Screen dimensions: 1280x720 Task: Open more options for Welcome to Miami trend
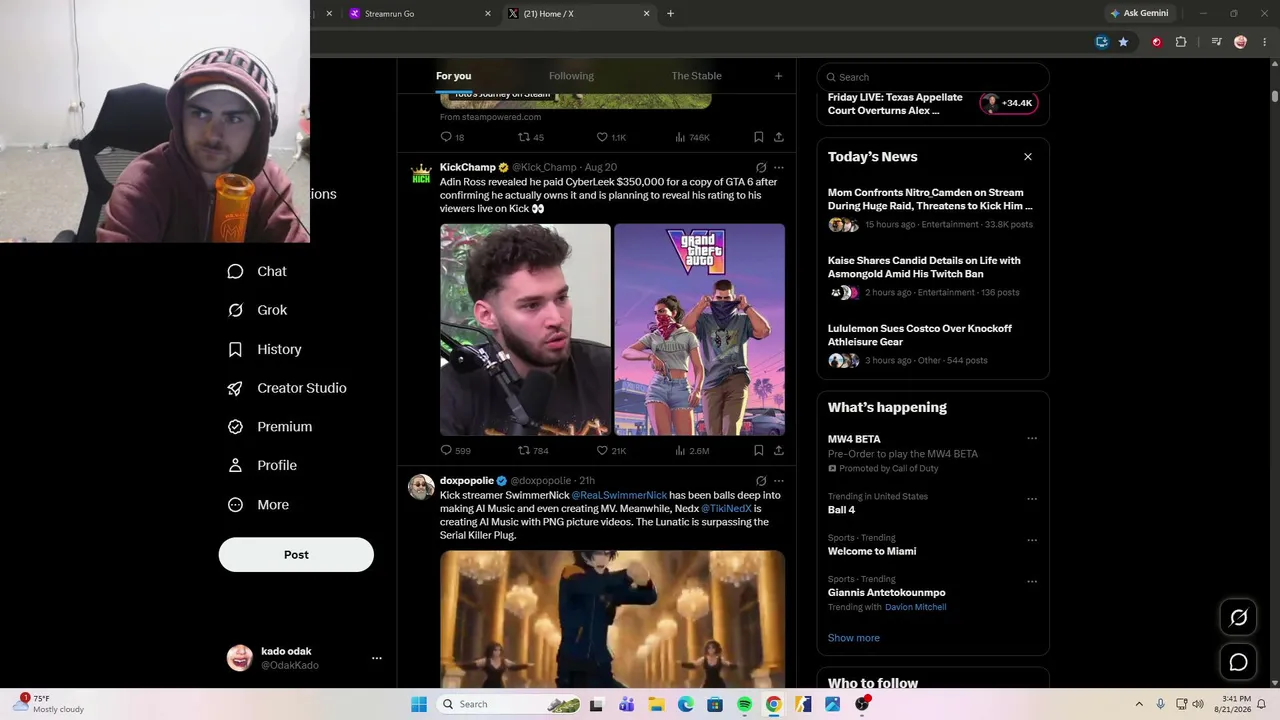click(1032, 540)
